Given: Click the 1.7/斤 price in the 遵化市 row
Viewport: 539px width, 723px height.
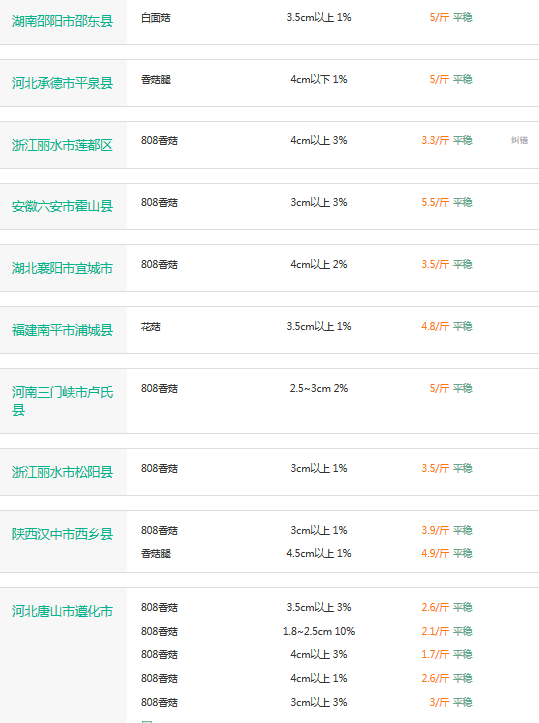Looking at the screenshot, I should [x=435, y=654].
